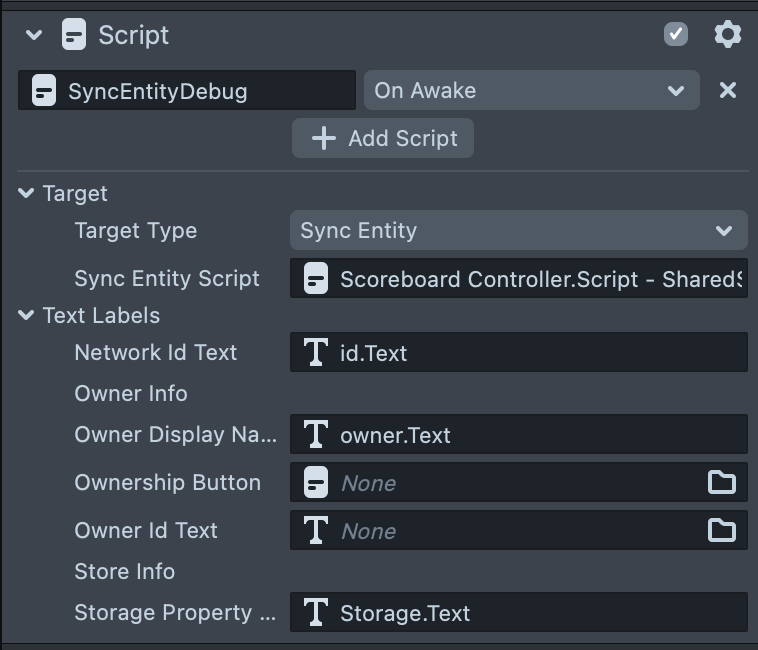Browse folder for Ownership Button reference
The width and height of the screenshot is (758, 650).
(x=722, y=483)
